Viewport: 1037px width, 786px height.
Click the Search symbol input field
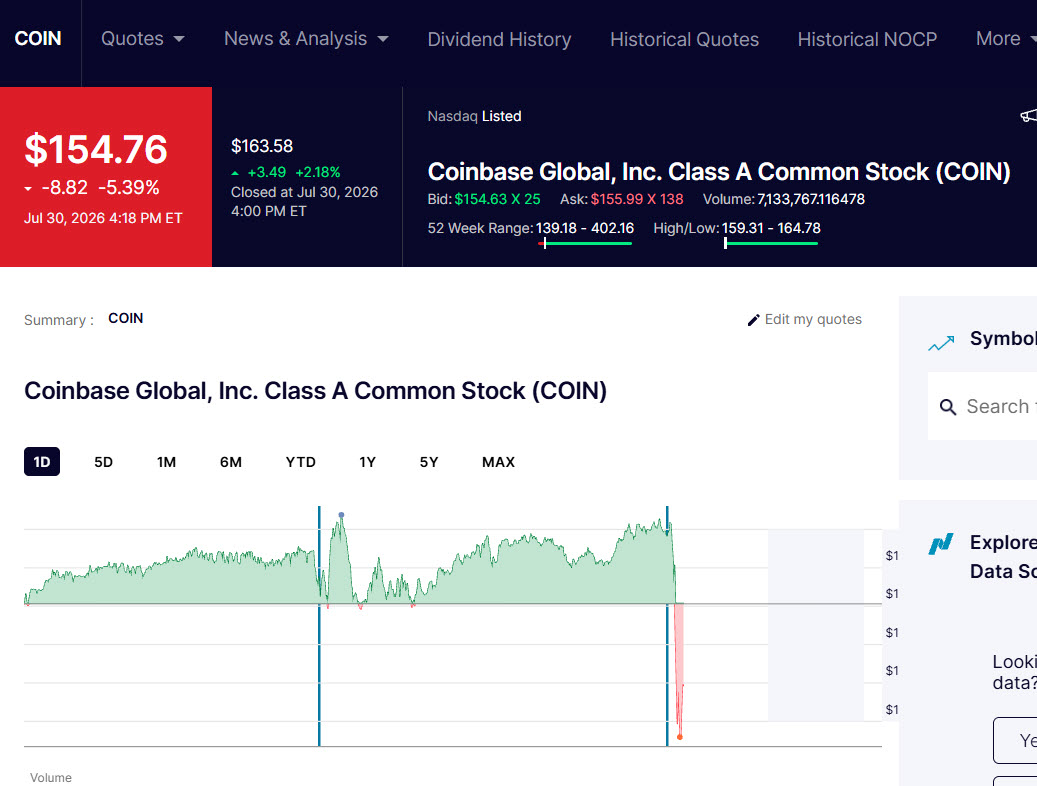pyautogui.click(x=982, y=406)
